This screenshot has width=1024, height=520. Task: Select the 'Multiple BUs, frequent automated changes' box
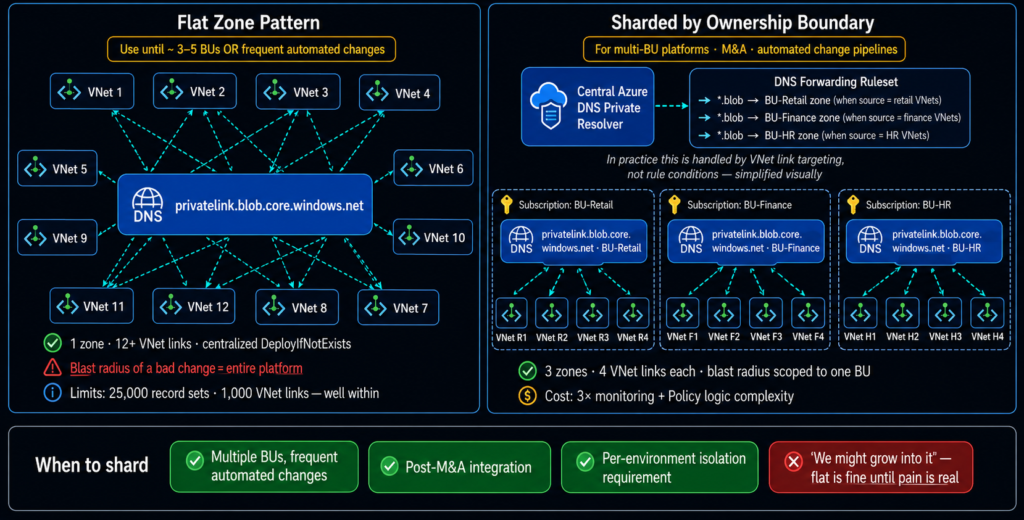point(264,466)
